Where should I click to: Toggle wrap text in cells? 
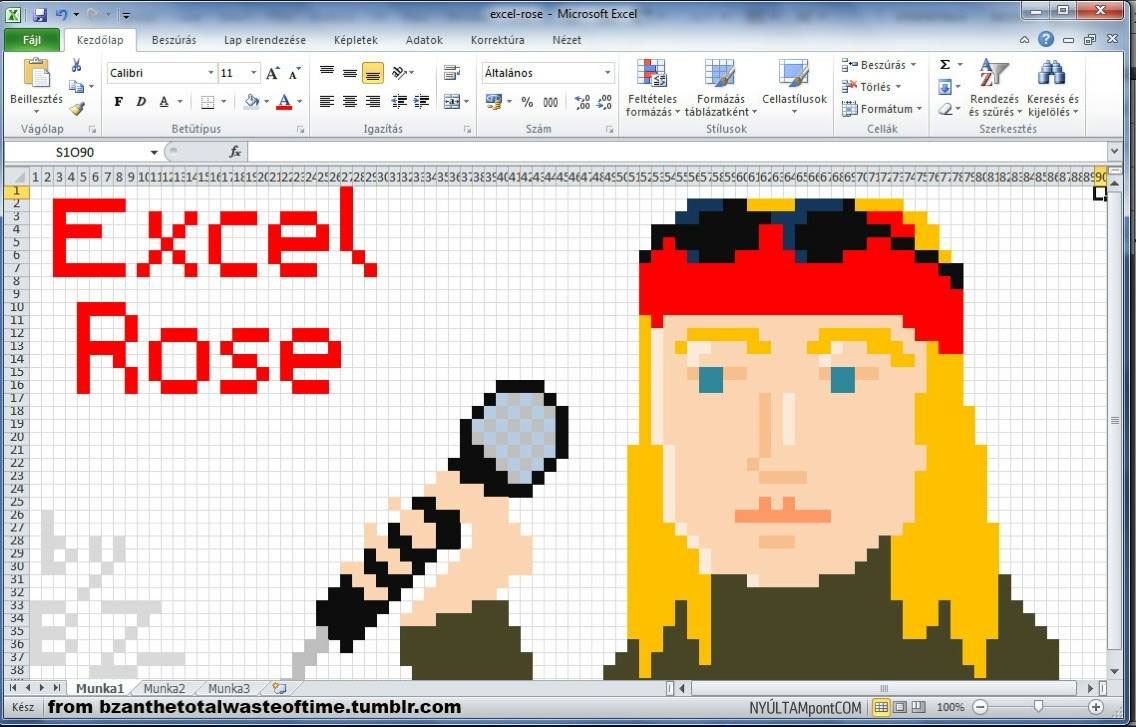click(x=452, y=72)
